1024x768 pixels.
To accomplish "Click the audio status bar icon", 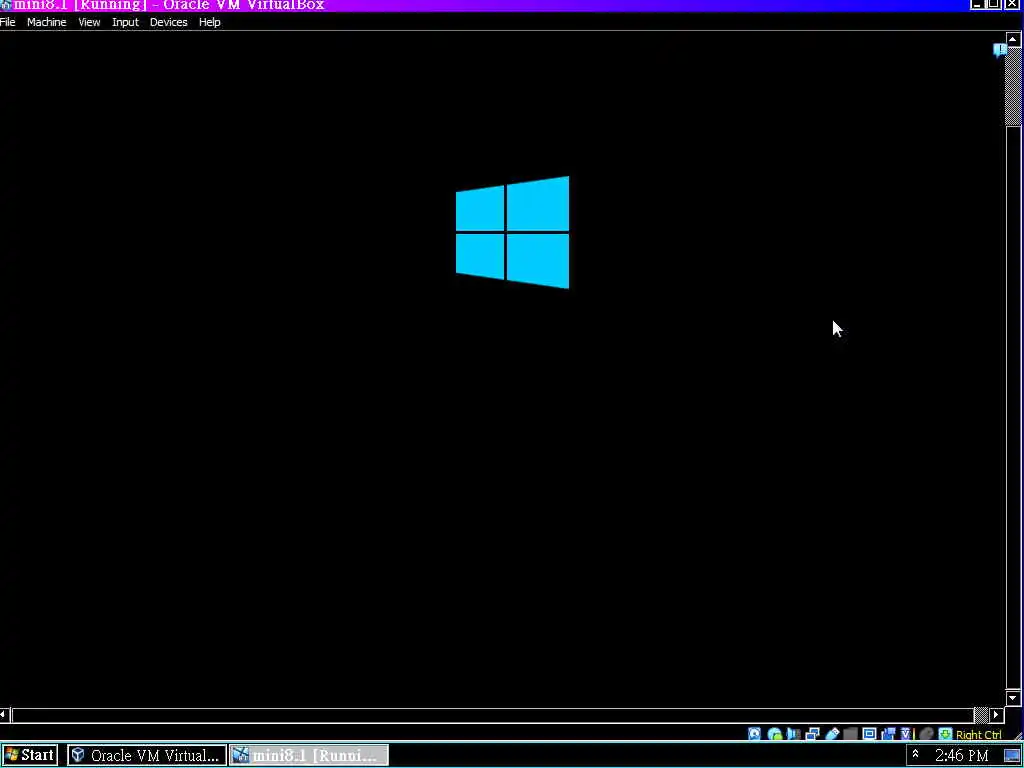I will (793, 734).
